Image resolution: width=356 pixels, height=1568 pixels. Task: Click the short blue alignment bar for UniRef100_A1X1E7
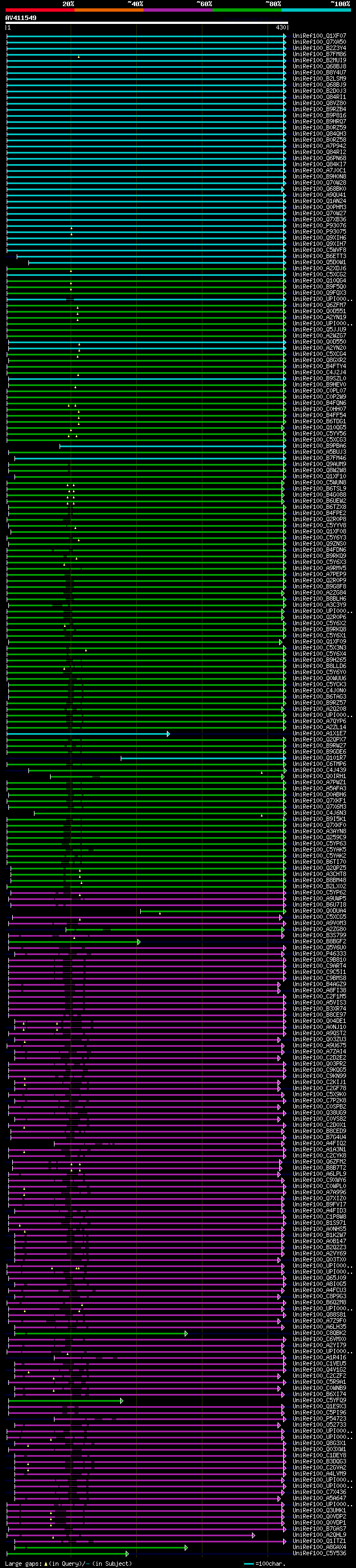[x=88, y=734]
